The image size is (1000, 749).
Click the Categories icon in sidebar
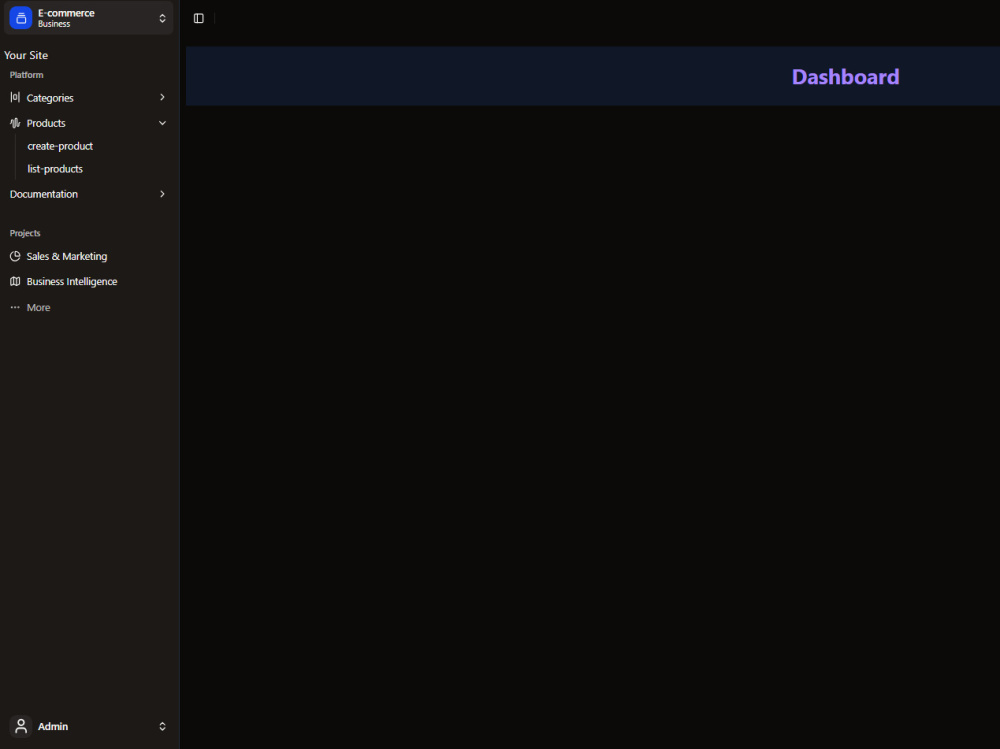(15, 98)
